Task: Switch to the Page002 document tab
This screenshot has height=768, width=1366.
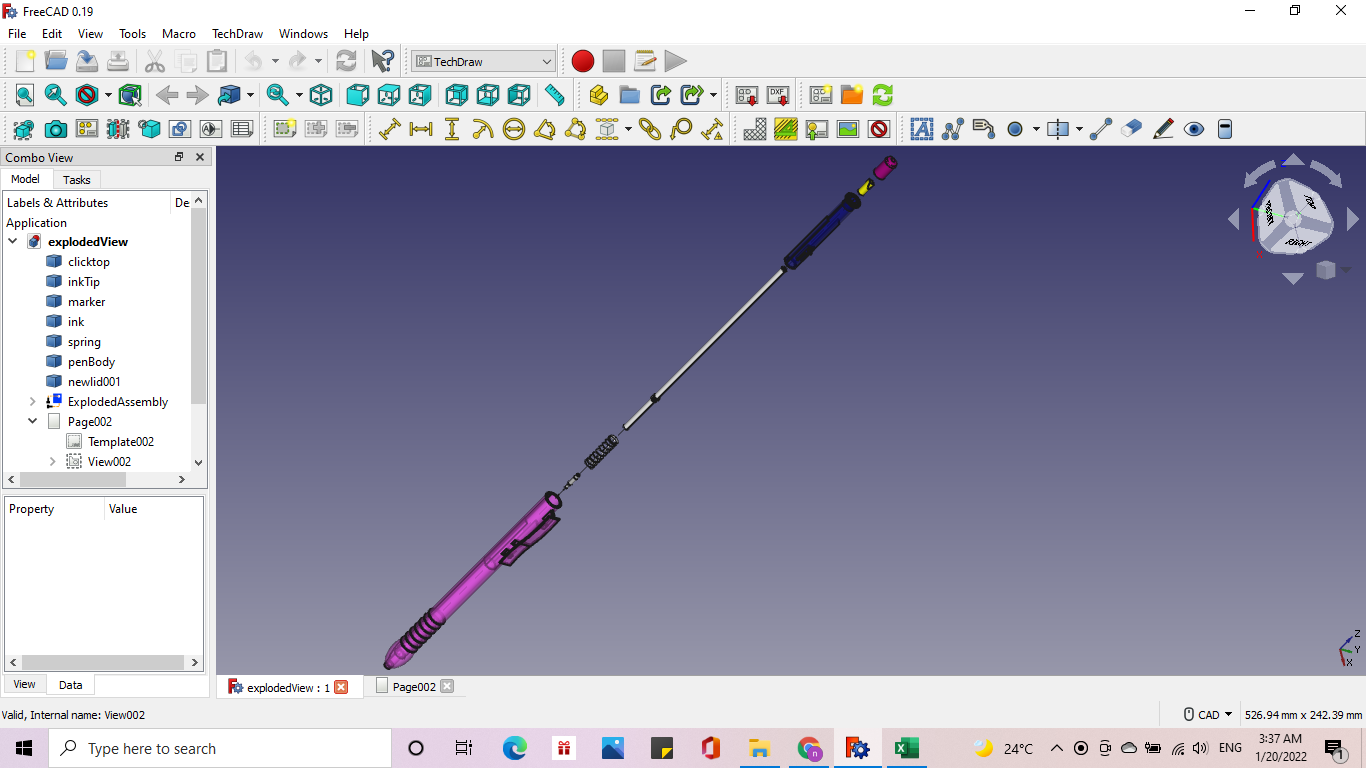Action: (414, 687)
